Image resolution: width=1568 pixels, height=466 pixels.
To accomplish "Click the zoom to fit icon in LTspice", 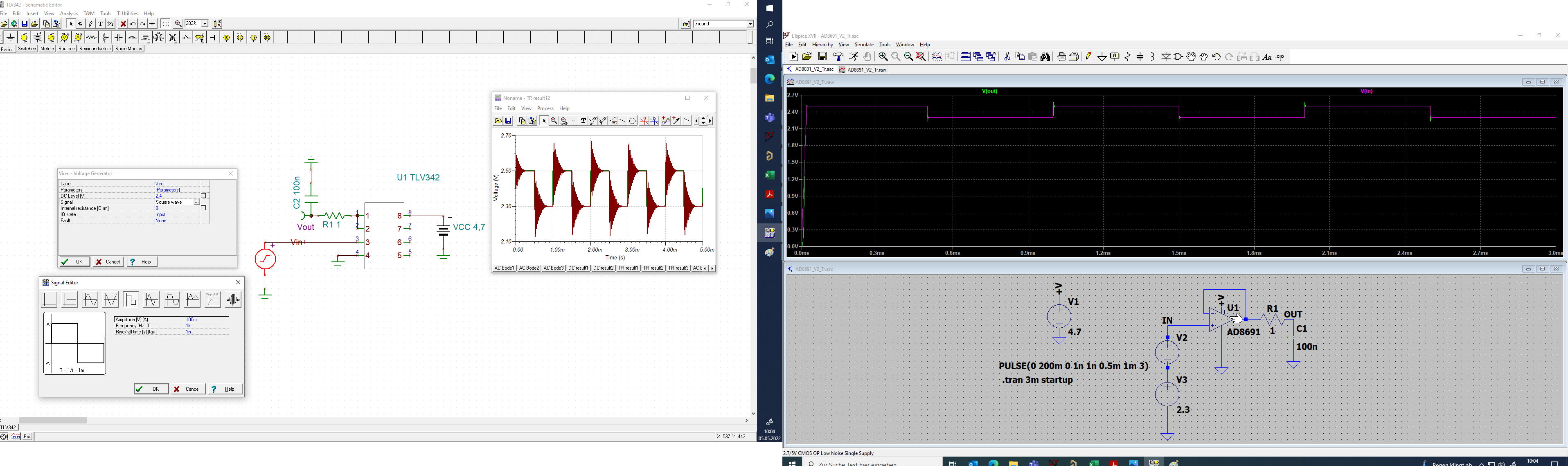I will [921, 56].
